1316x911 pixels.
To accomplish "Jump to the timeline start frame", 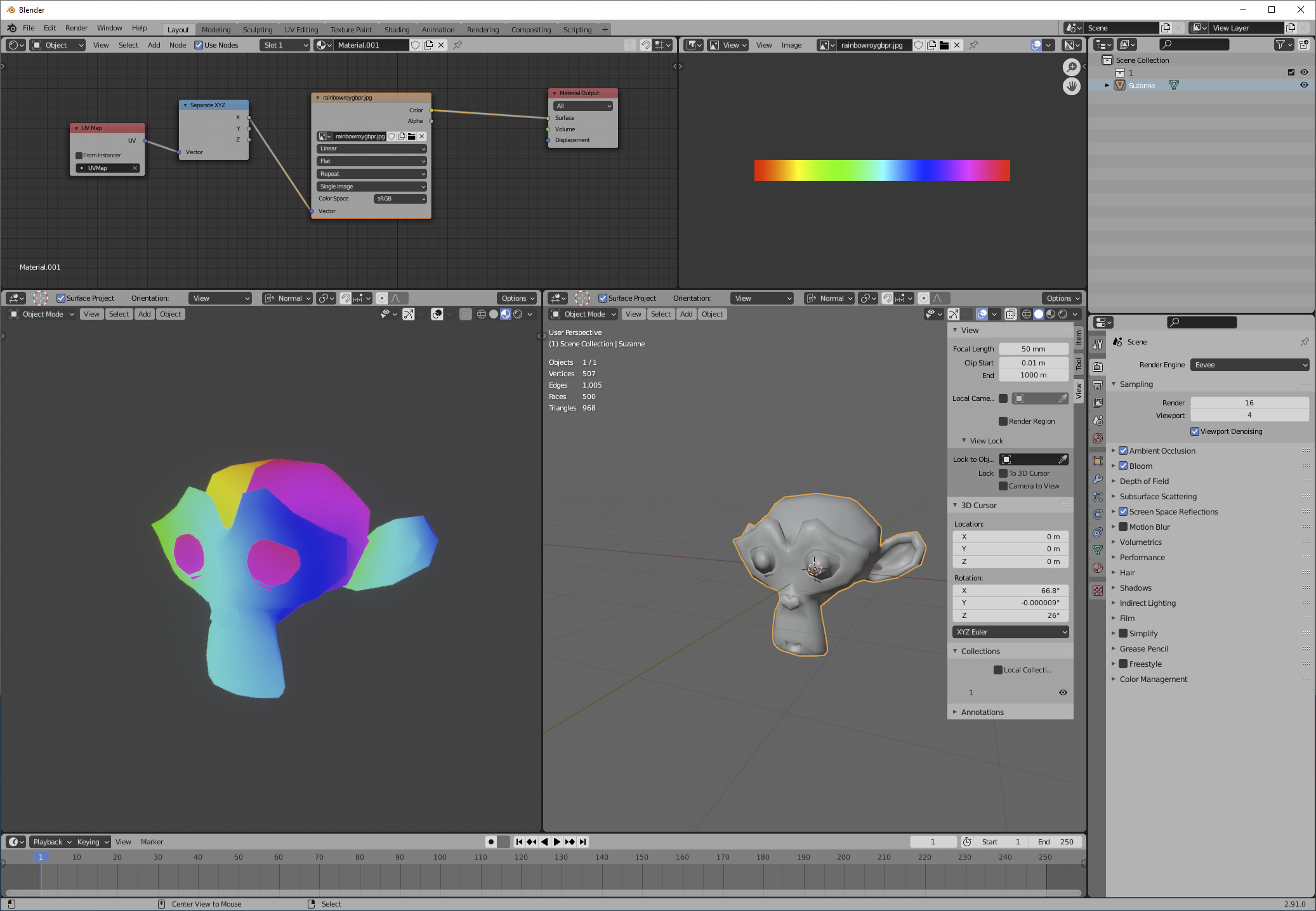I will coord(520,842).
